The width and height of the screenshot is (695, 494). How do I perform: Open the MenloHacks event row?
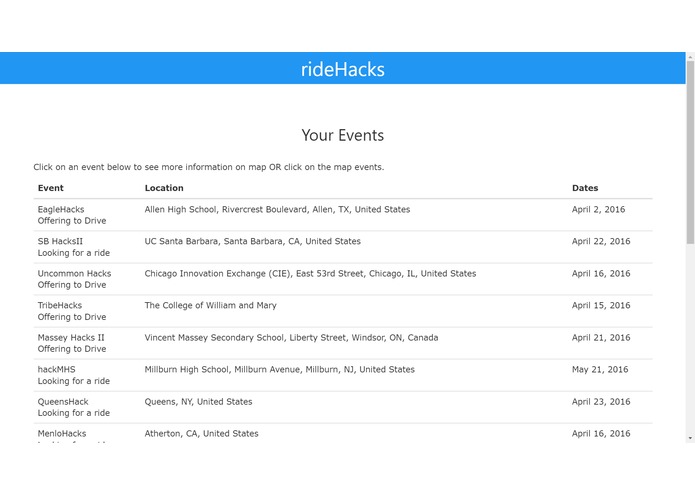tap(343, 433)
